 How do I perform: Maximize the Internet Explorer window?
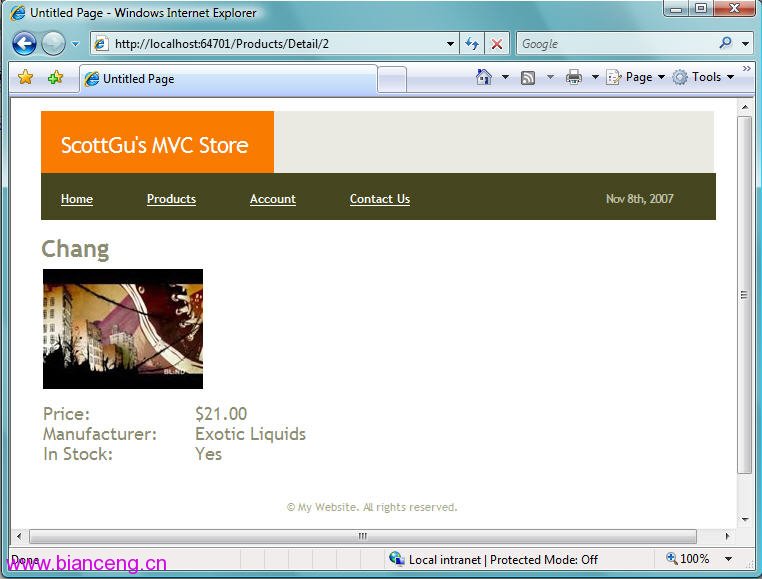[701, 9]
